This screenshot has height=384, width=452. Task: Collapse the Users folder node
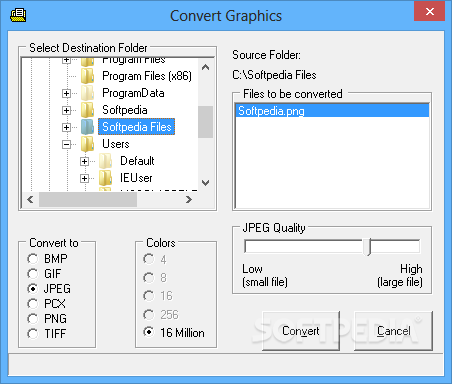66,144
